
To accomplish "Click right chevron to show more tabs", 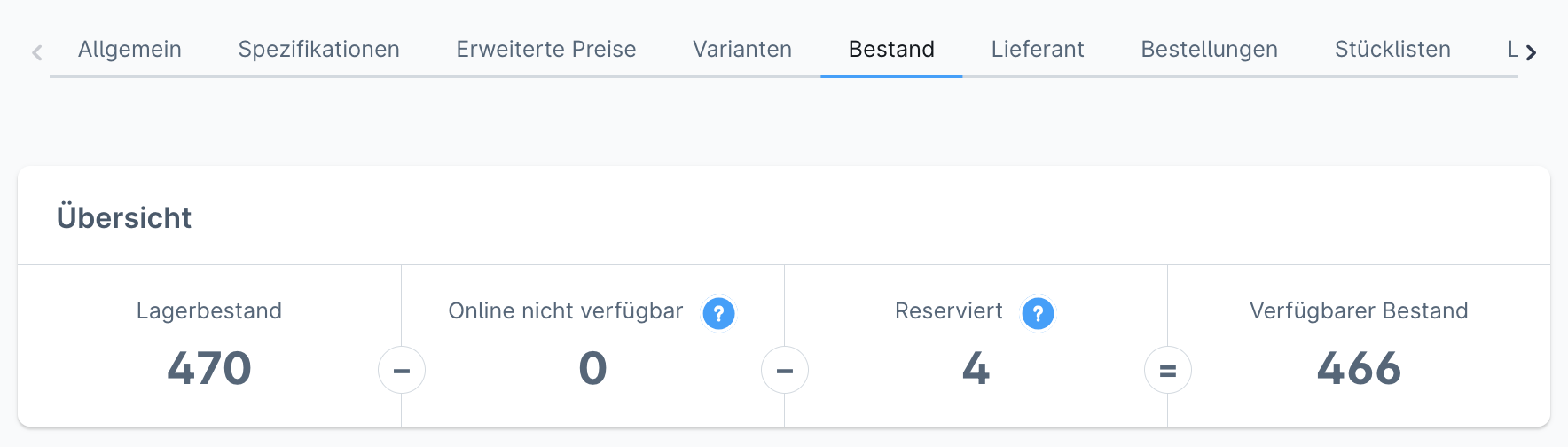I will 1531,52.
